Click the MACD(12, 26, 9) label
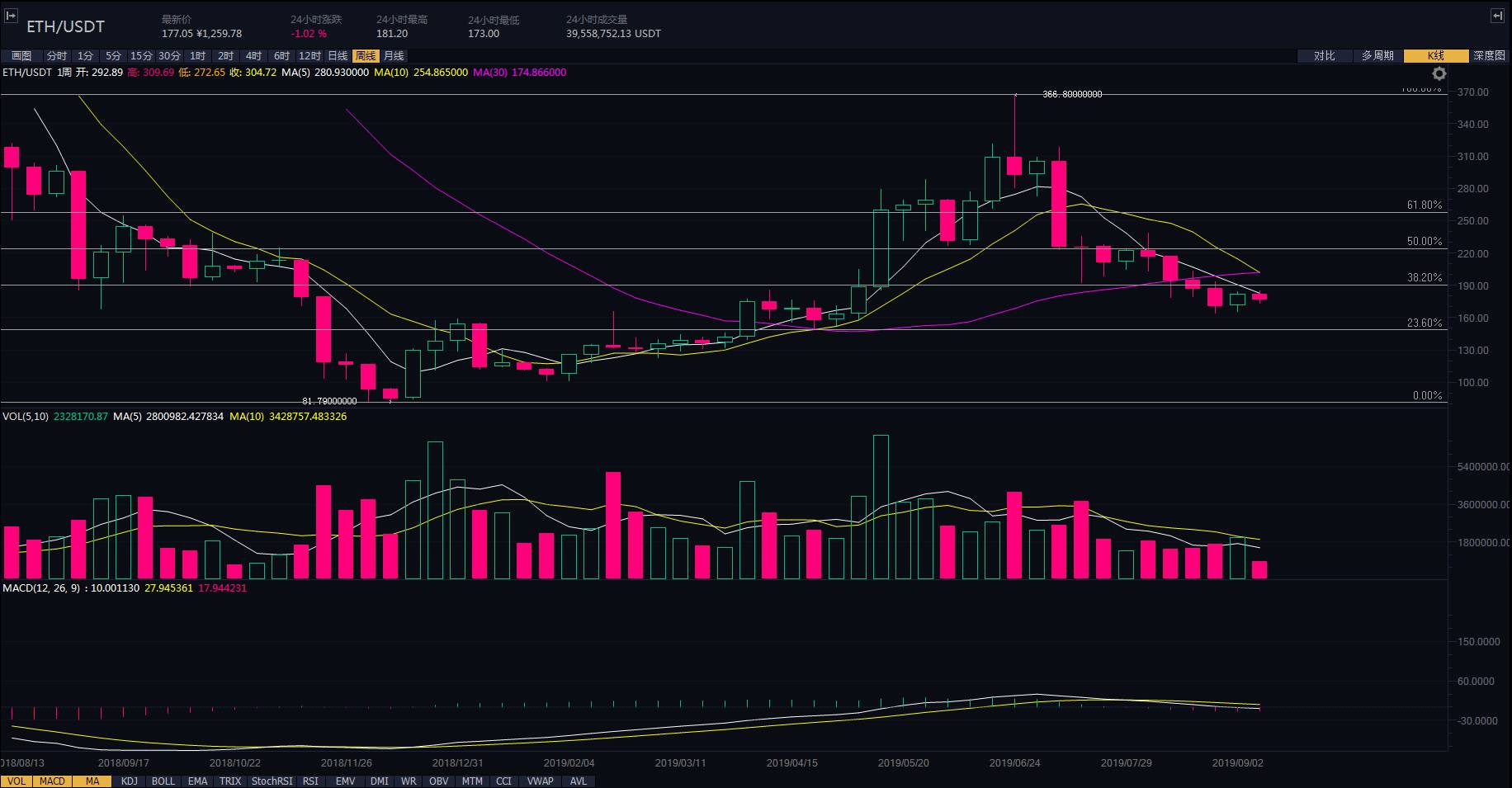 tap(41, 588)
